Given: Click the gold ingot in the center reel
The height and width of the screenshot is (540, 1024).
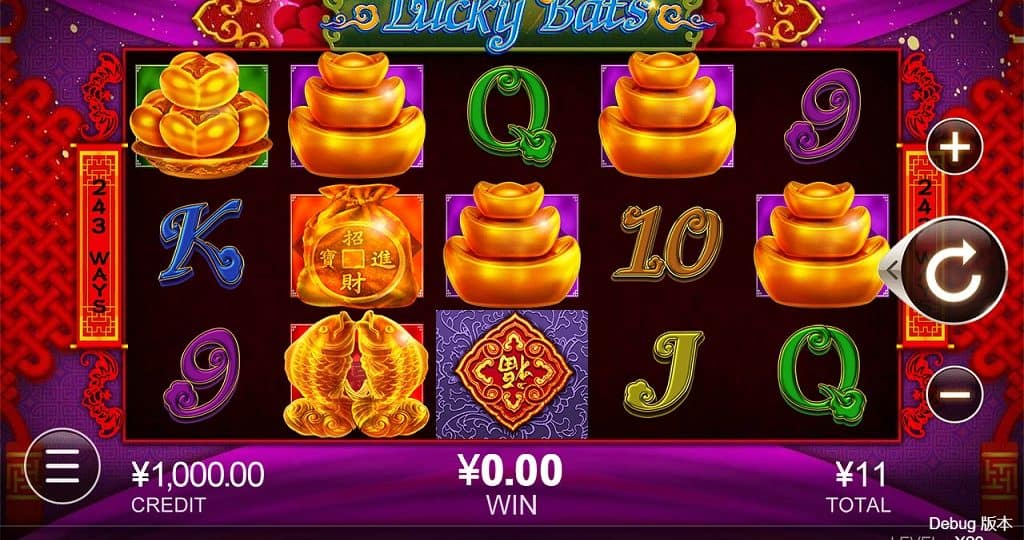Looking at the screenshot, I should [x=511, y=244].
